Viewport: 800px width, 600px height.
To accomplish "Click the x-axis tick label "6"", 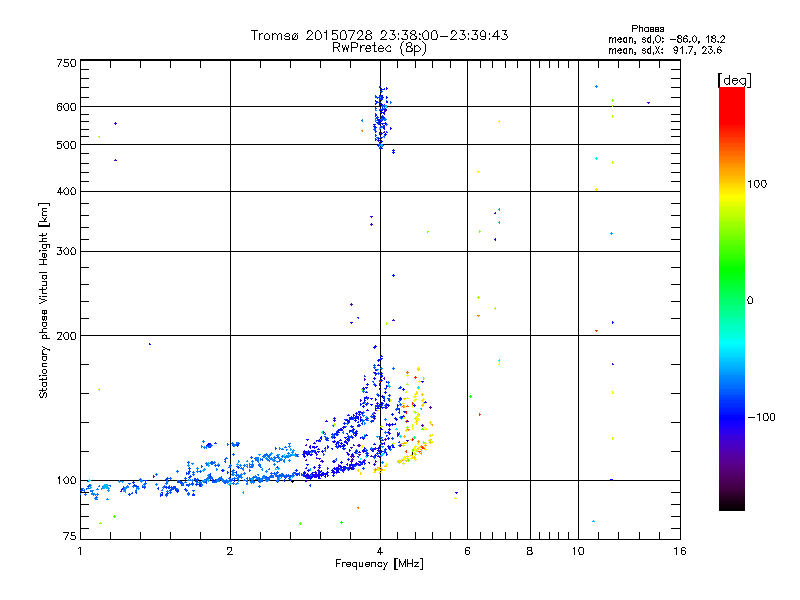I will [467, 551].
